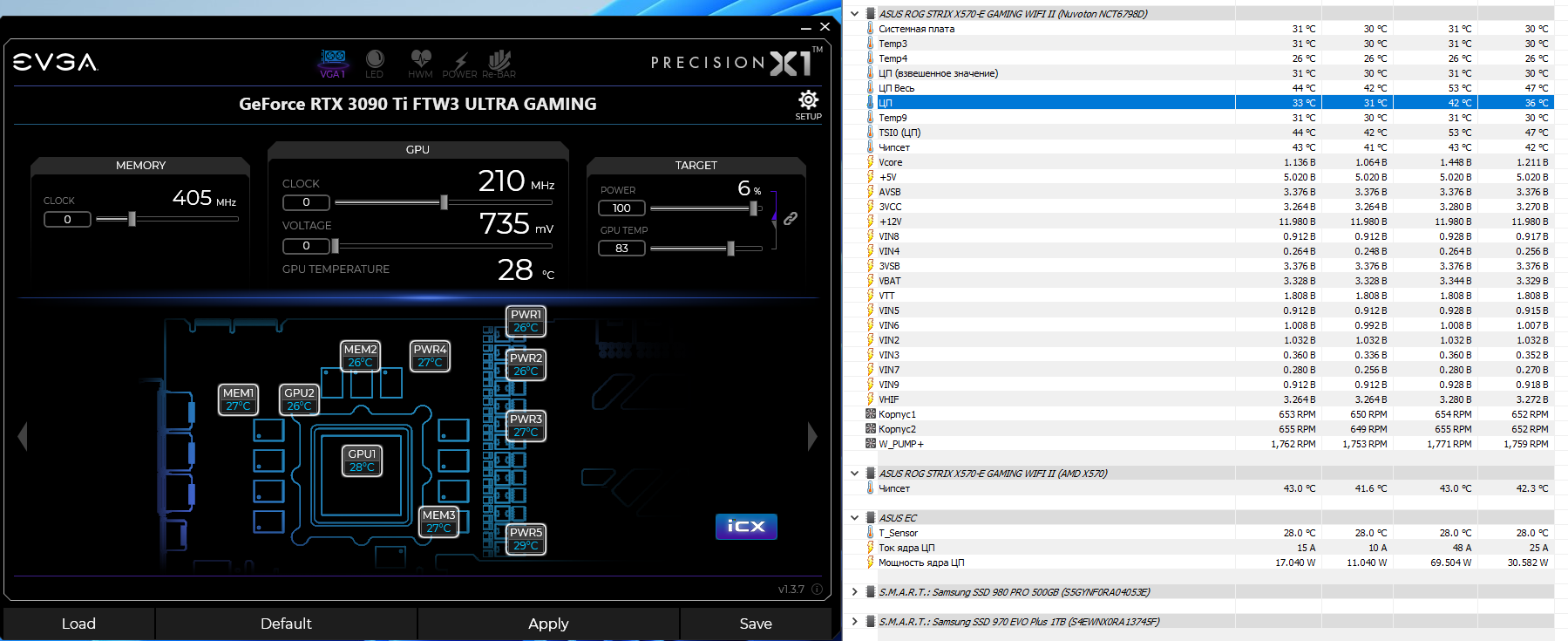The height and width of the screenshot is (641, 1568).
Task: Open SETUP gear in Precision X1
Action: pos(809,104)
